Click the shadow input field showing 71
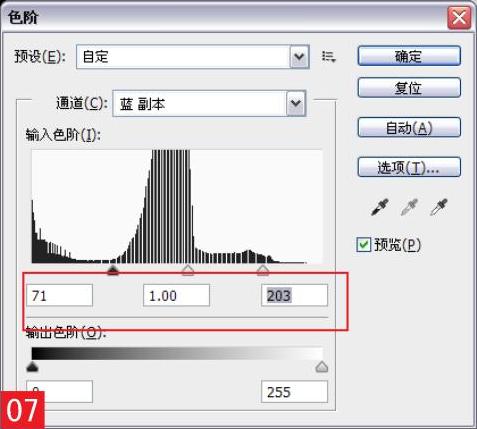Screen dimensions: 477x429 click(x=59, y=295)
